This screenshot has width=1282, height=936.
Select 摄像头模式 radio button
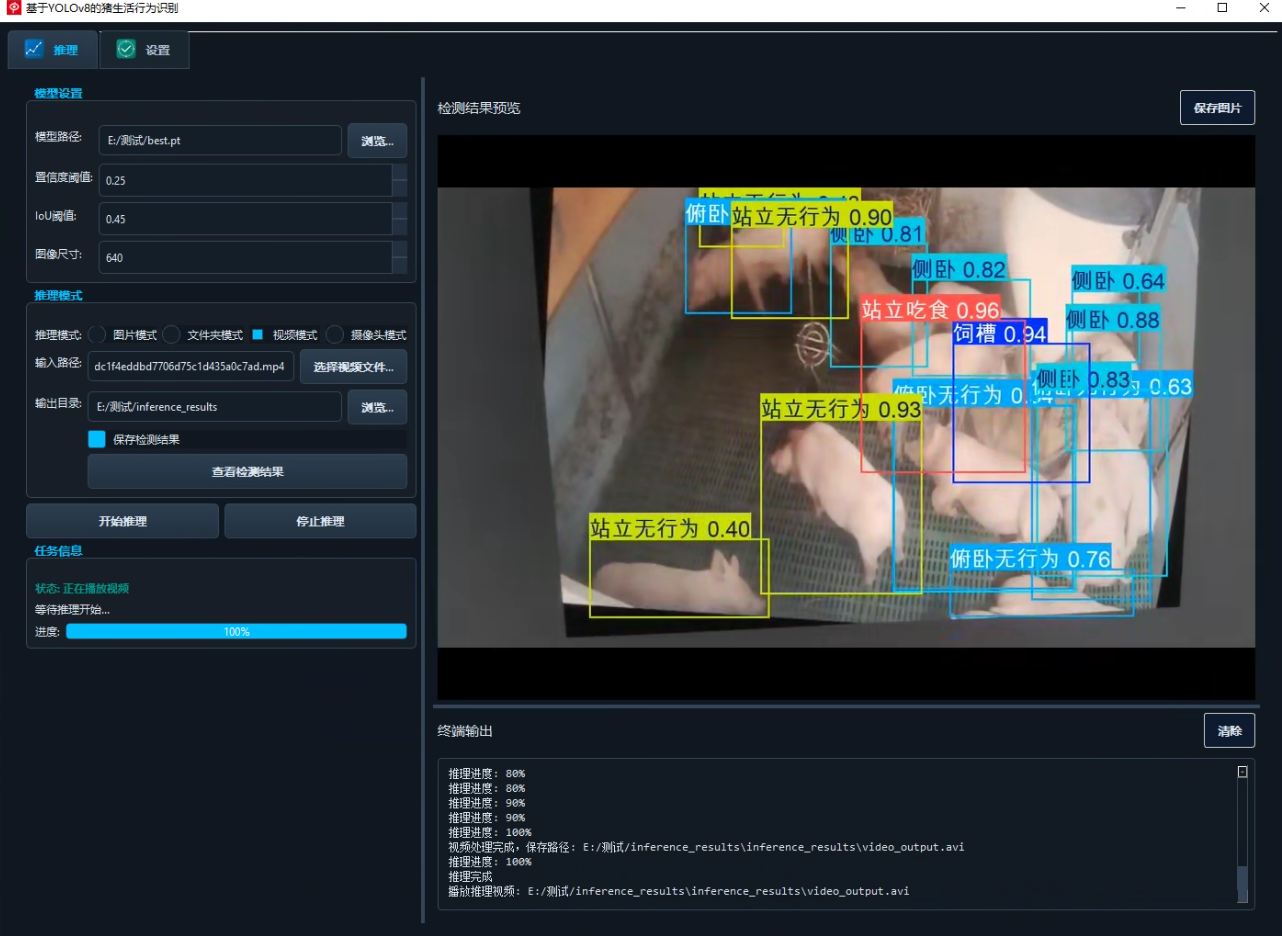click(x=335, y=335)
